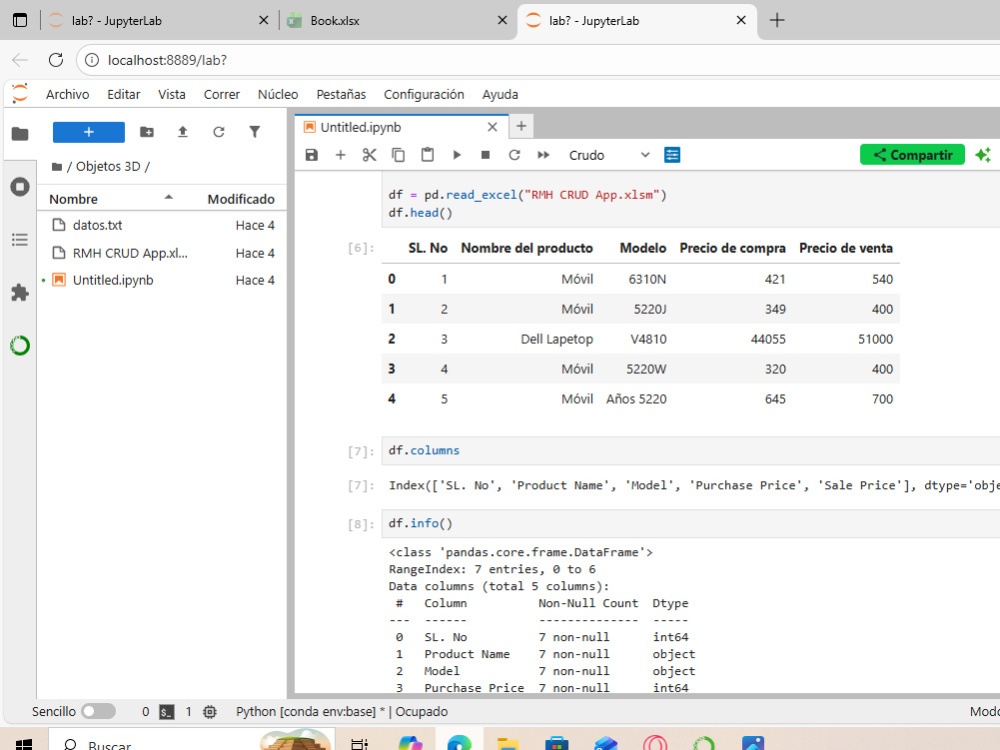
Task: Create a new folder in file browser
Action: tap(147, 132)
